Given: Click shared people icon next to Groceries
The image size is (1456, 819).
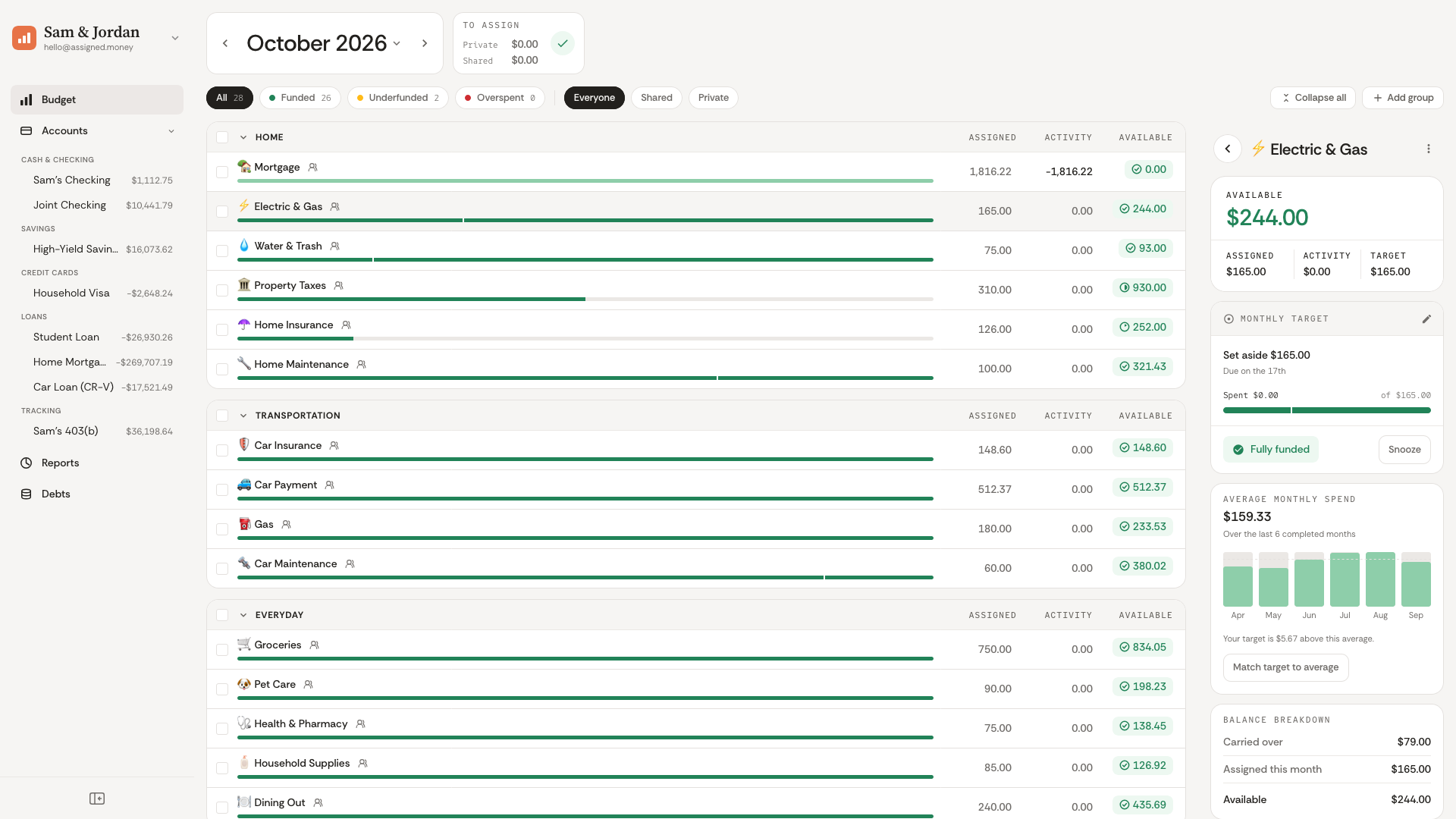Looking at the screenshot, I should click(314, 645).
